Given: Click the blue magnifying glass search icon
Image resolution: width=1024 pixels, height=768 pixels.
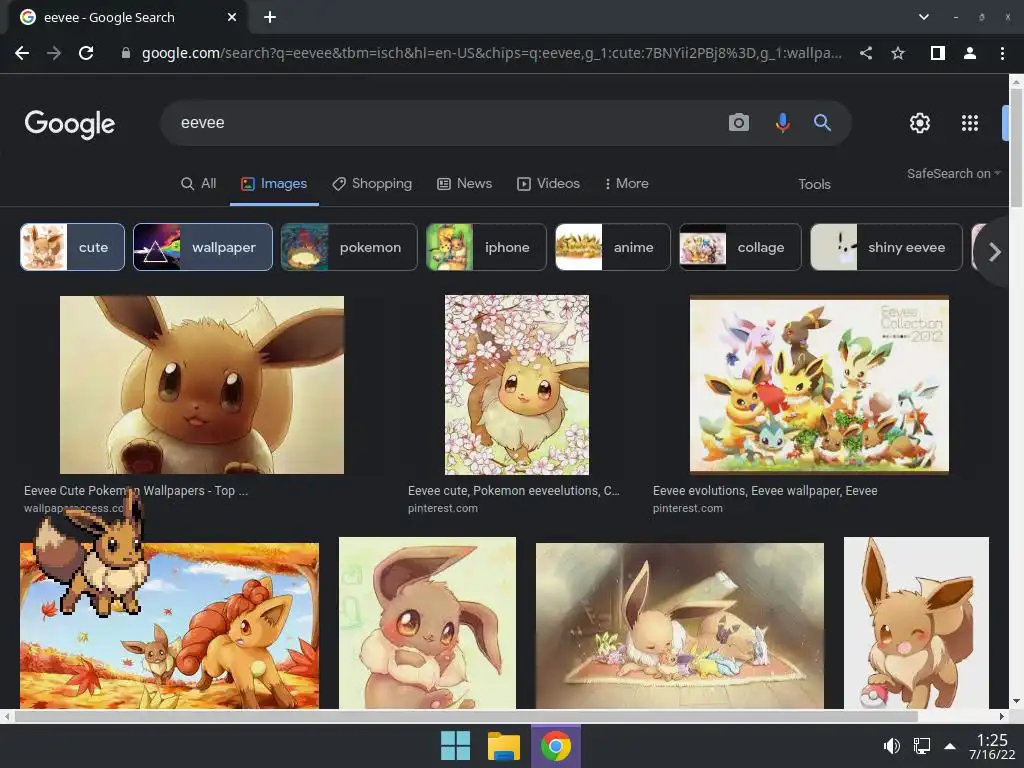Looking at the screenshot, I should tap(822, 122).
